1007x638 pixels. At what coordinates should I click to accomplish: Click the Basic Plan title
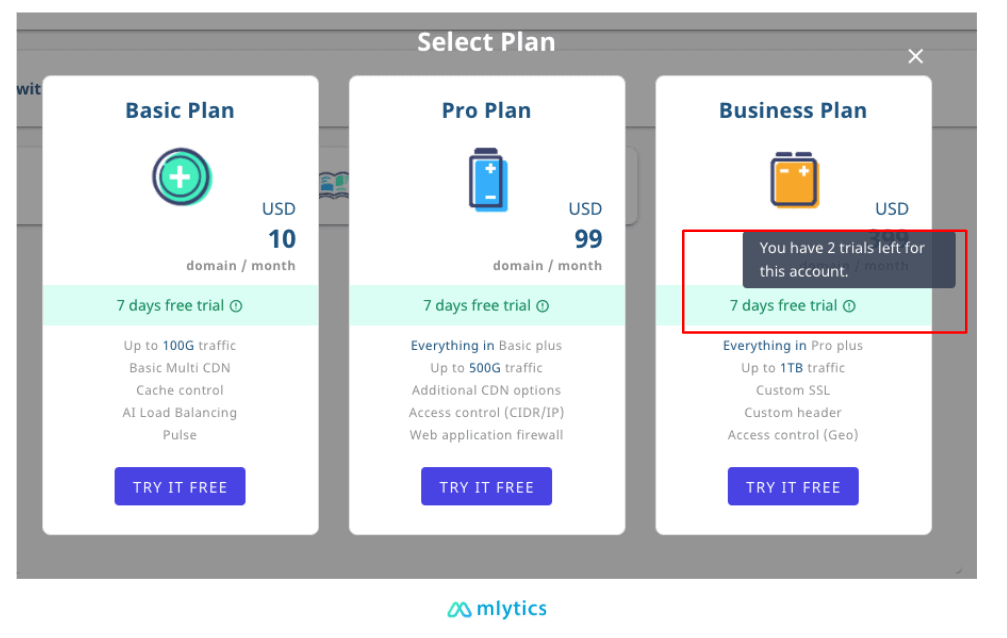click(180, 111)
